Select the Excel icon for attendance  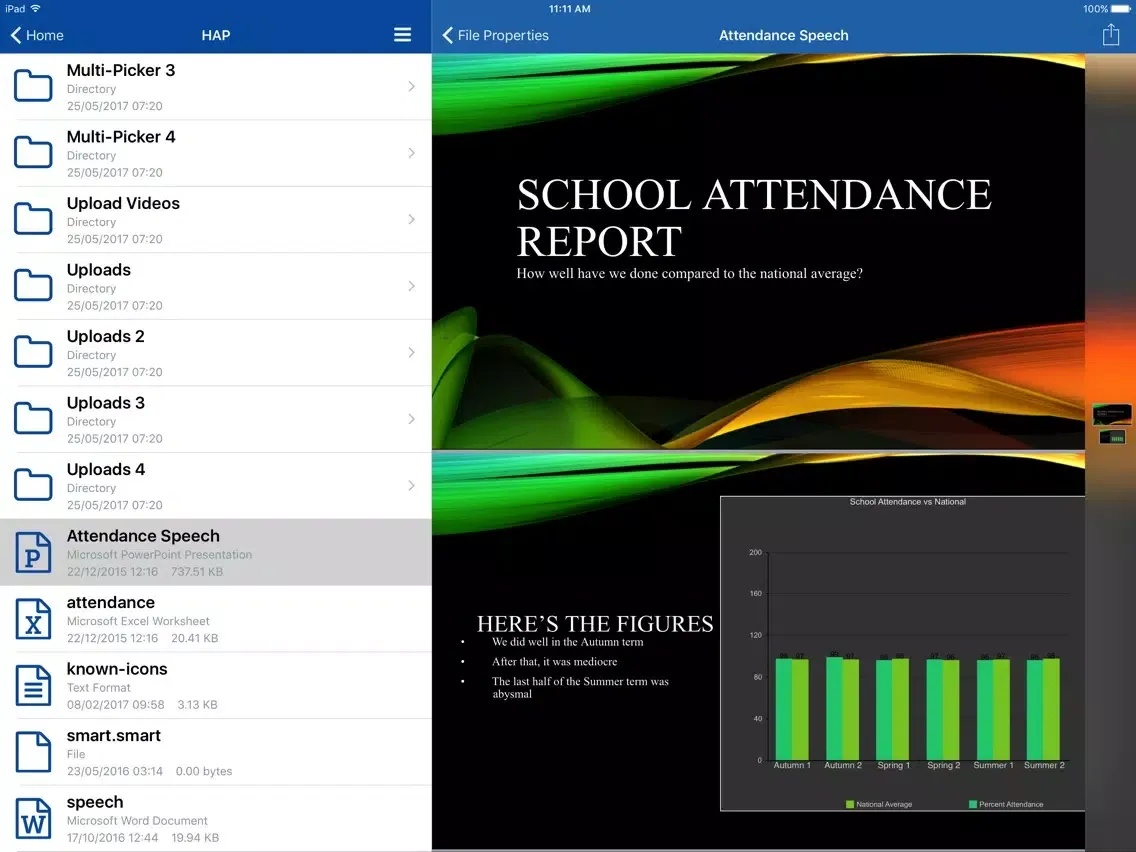(33, 619)
